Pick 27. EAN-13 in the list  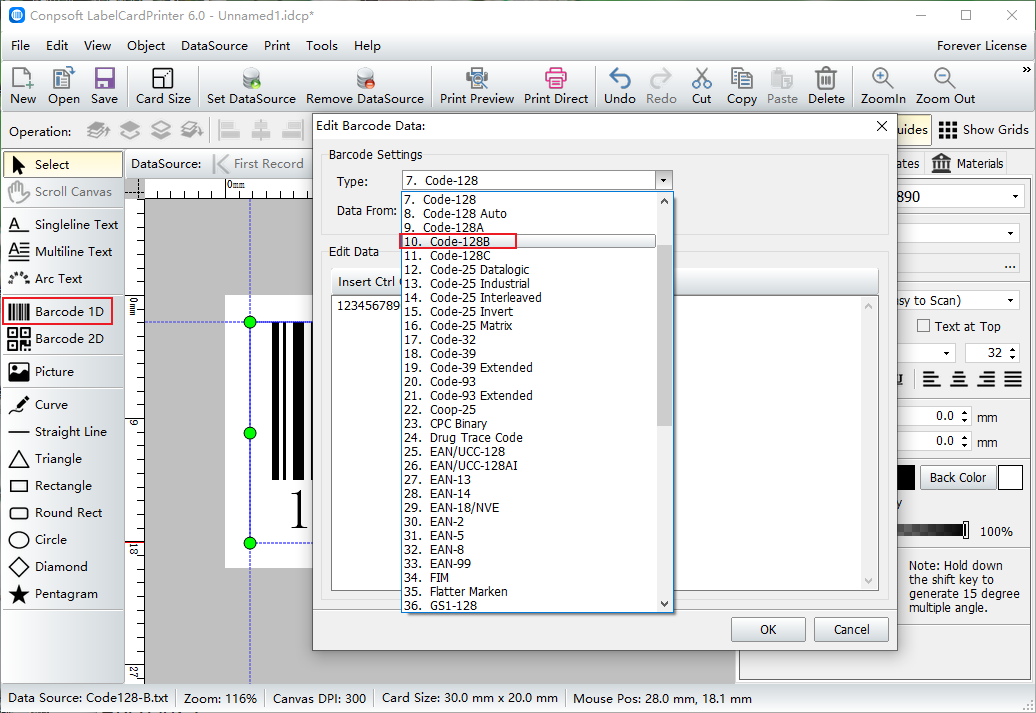[x=529, y=480]
